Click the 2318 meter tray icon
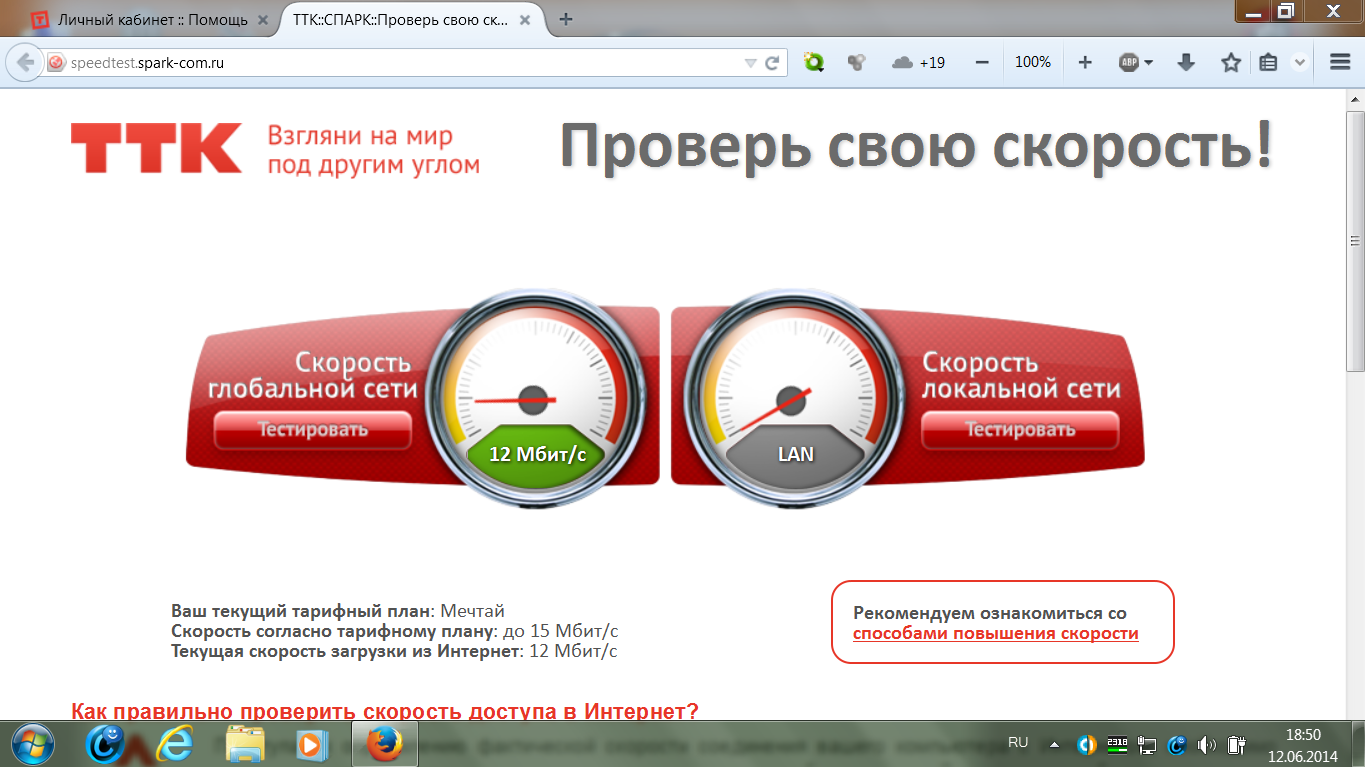Image resolution: width=1365 pixels, height=767 pixels. click(1117, 744)
